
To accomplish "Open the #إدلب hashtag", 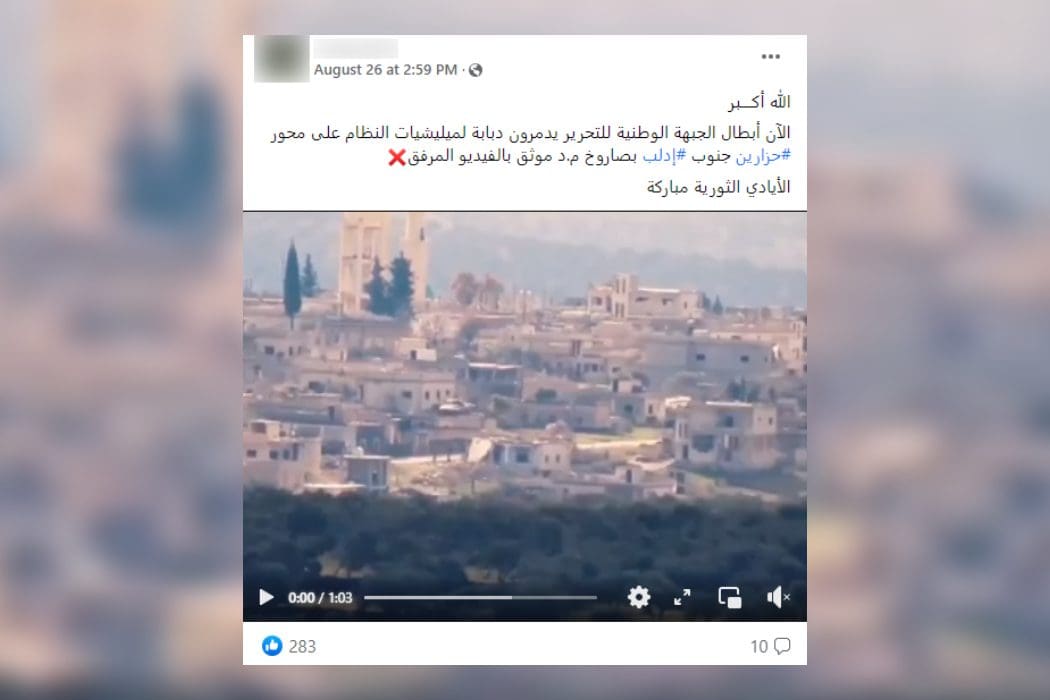I will pos(664,156).
